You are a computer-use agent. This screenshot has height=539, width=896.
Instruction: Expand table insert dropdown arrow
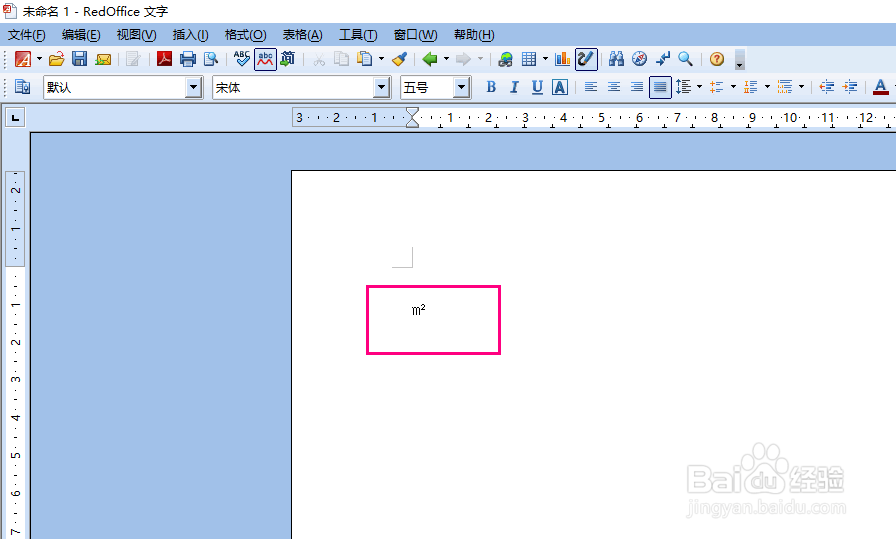[545, 59]
